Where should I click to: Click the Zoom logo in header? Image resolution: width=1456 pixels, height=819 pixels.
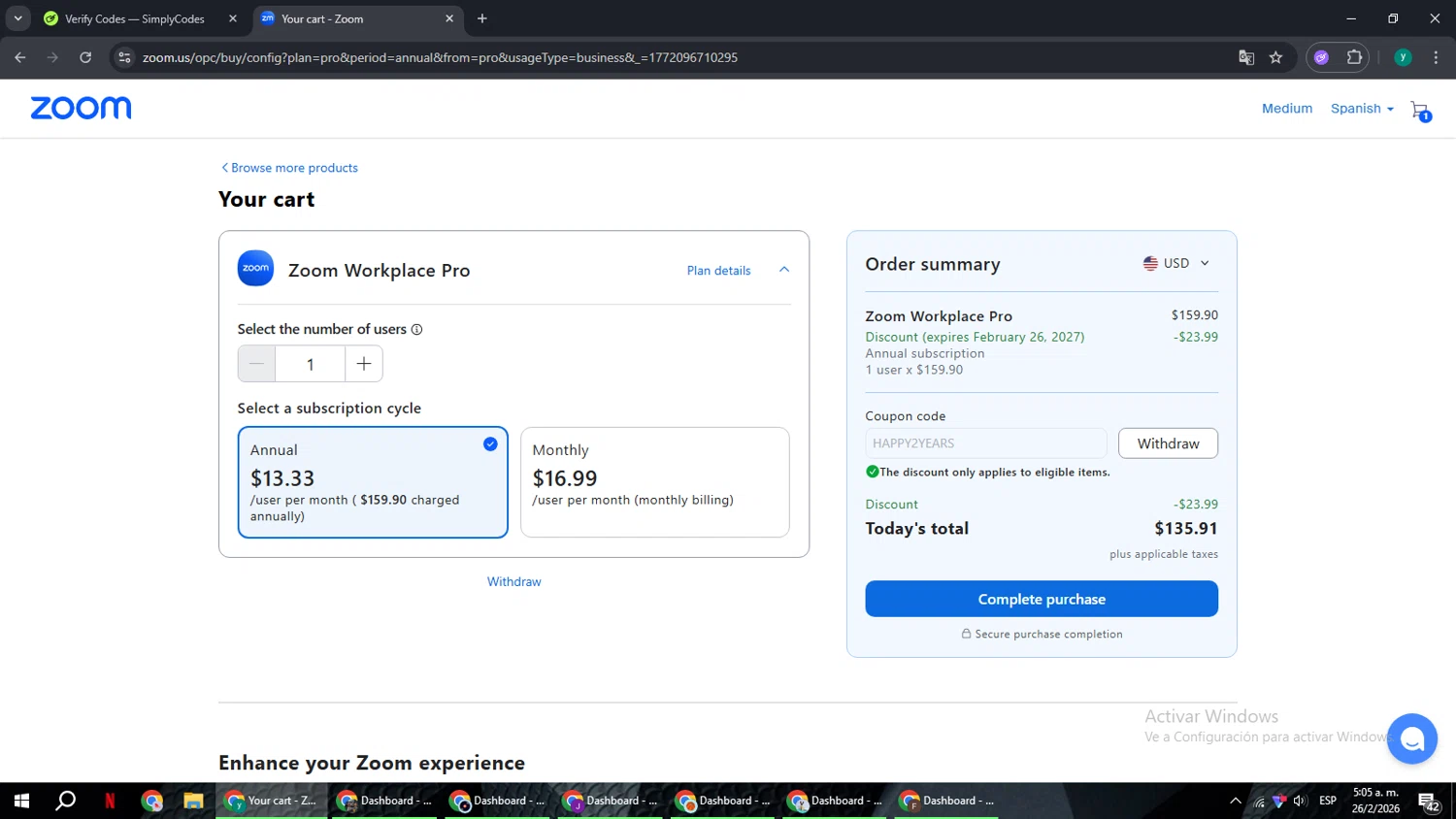click(x=81, y=108)
